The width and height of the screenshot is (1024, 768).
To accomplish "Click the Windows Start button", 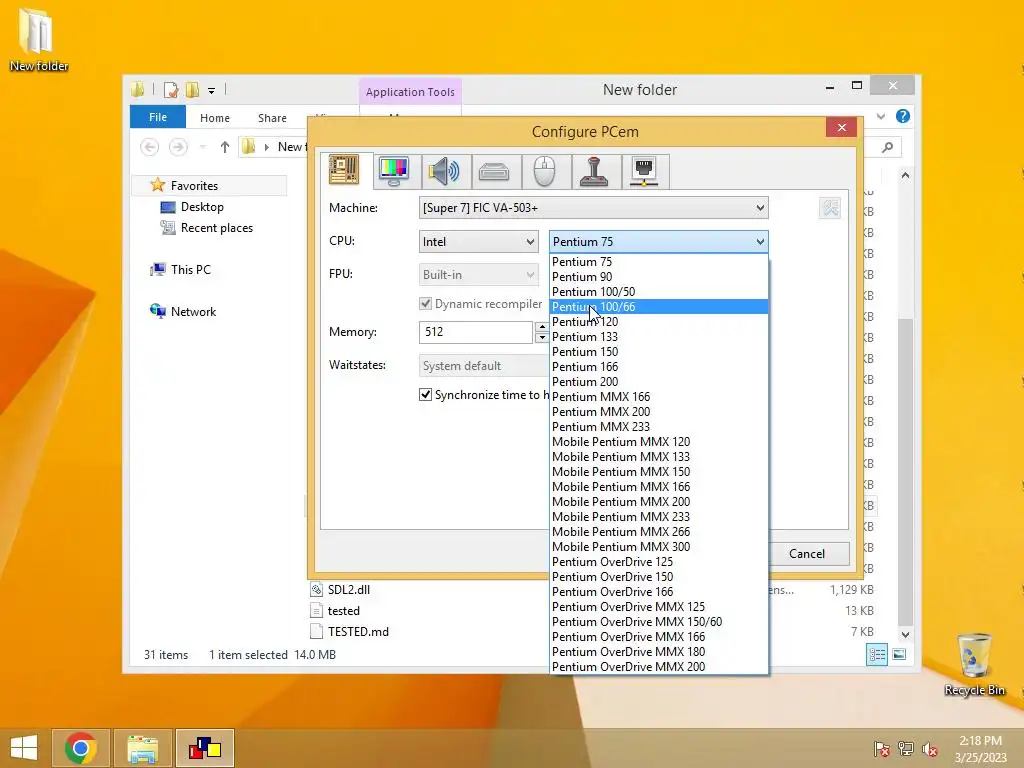I will click(24, 748).
